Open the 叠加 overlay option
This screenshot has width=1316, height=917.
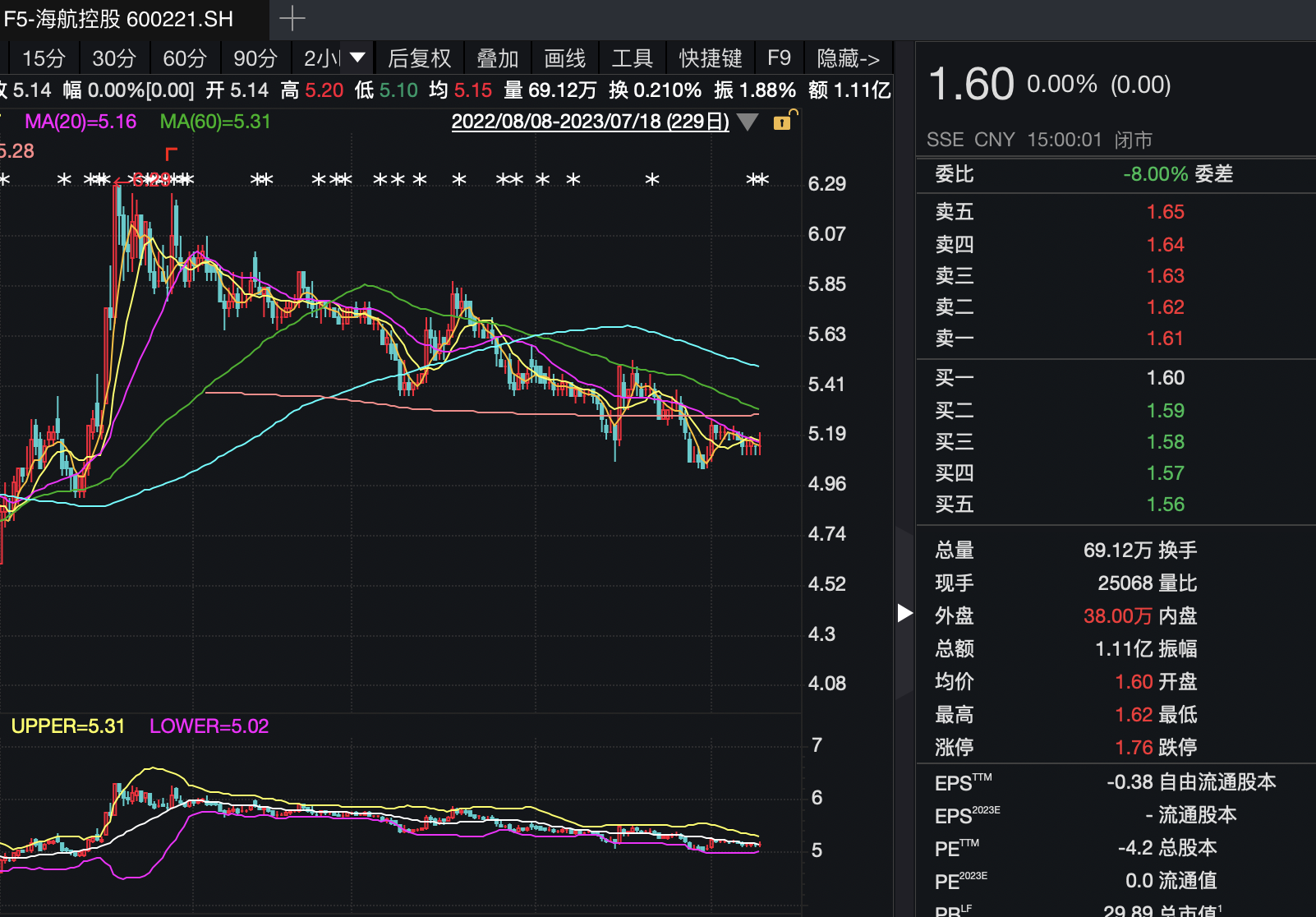point(497,58)
